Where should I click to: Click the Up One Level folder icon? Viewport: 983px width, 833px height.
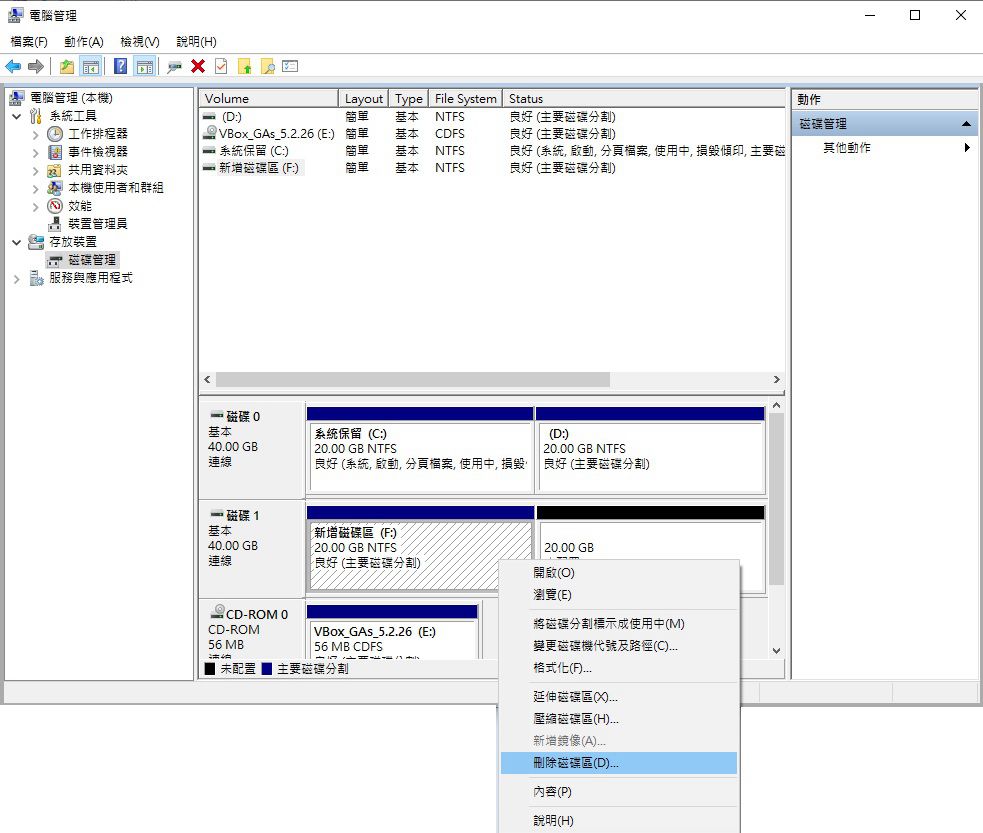(x=66, y=66)
